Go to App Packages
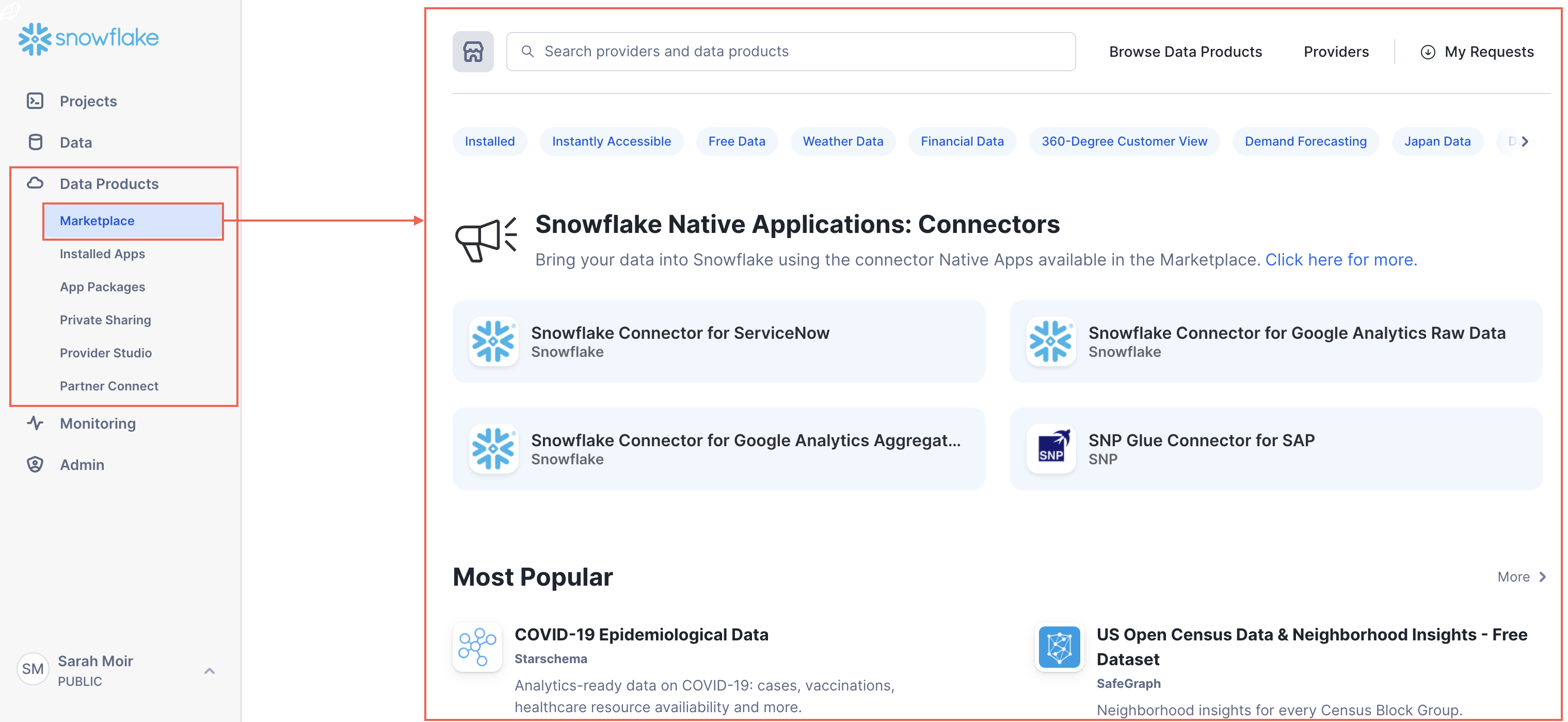This screenshot has height=722, width=1568. 102,286
